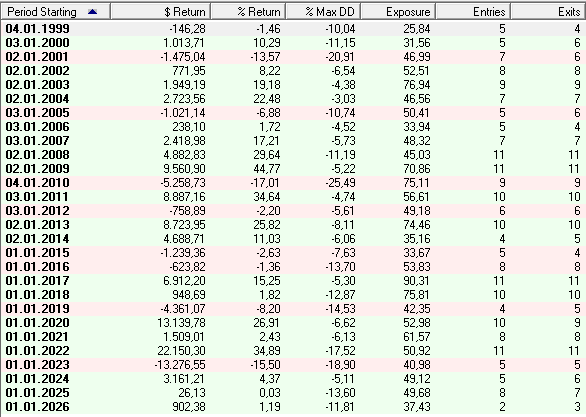Viewport: 586px width, 417px height.
Task: Click the Entries column header
Action: 473,12
